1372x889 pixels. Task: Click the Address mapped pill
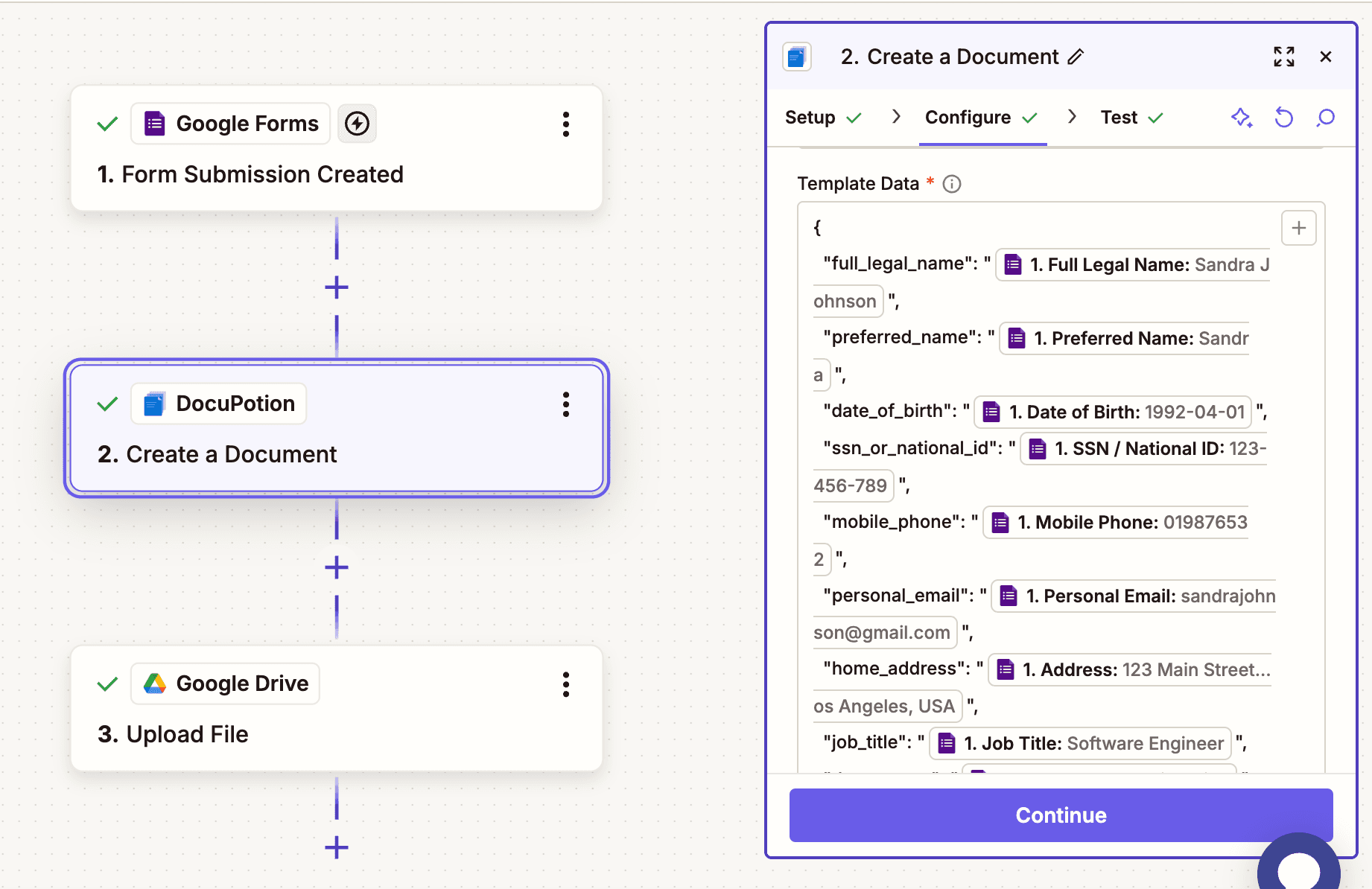tap(1130, 670)
